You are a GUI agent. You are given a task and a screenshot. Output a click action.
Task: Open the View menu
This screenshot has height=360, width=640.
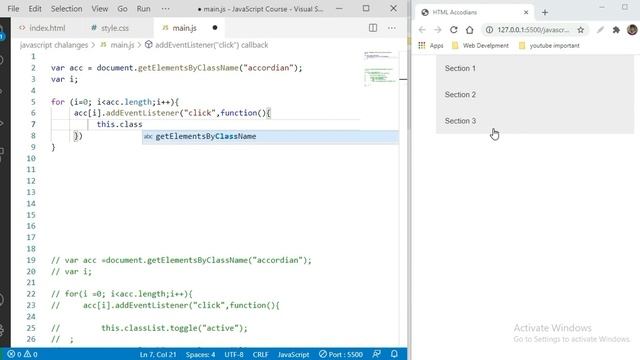point(100,9)
